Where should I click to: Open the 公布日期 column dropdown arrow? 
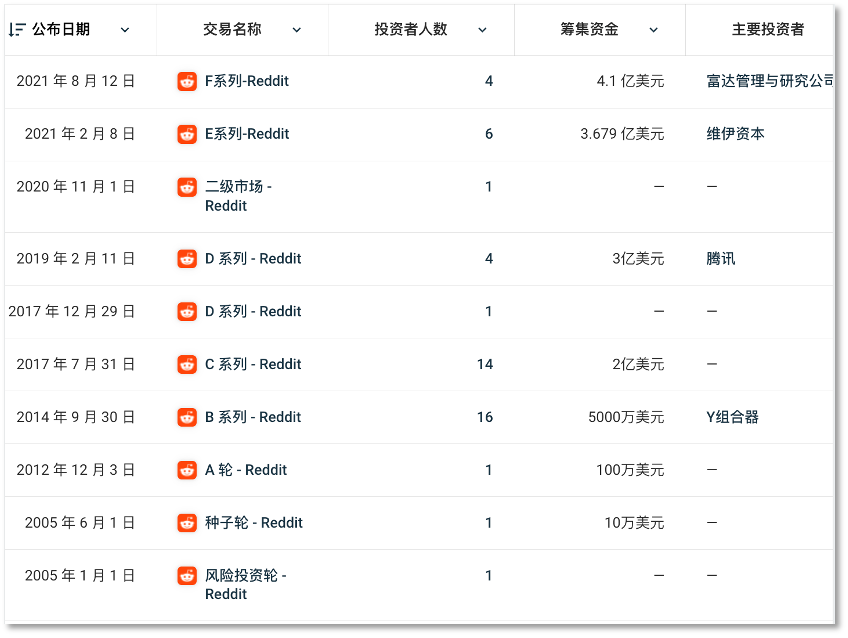(x=125, y=30)
